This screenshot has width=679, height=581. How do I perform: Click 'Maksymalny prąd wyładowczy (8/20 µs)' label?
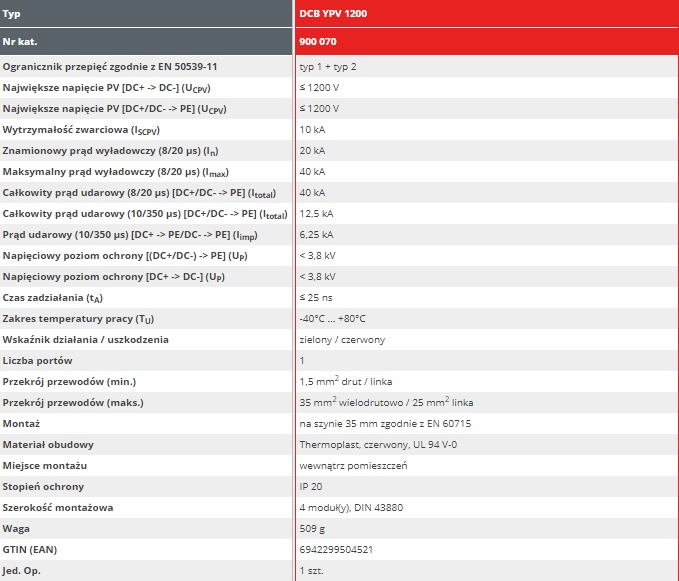[x=116, y=172]
